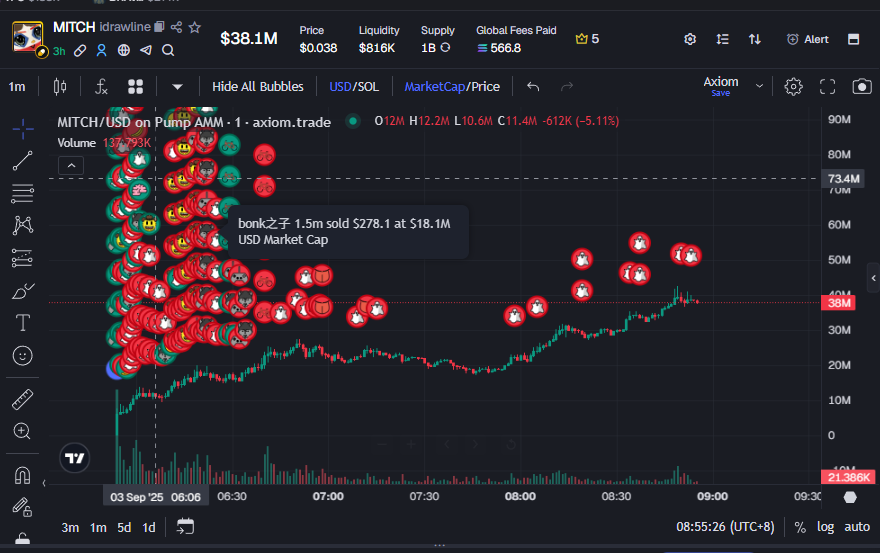This screenshot has height=553, width=880.
Task: Refresh the supply value
Action: click(445, 48)
